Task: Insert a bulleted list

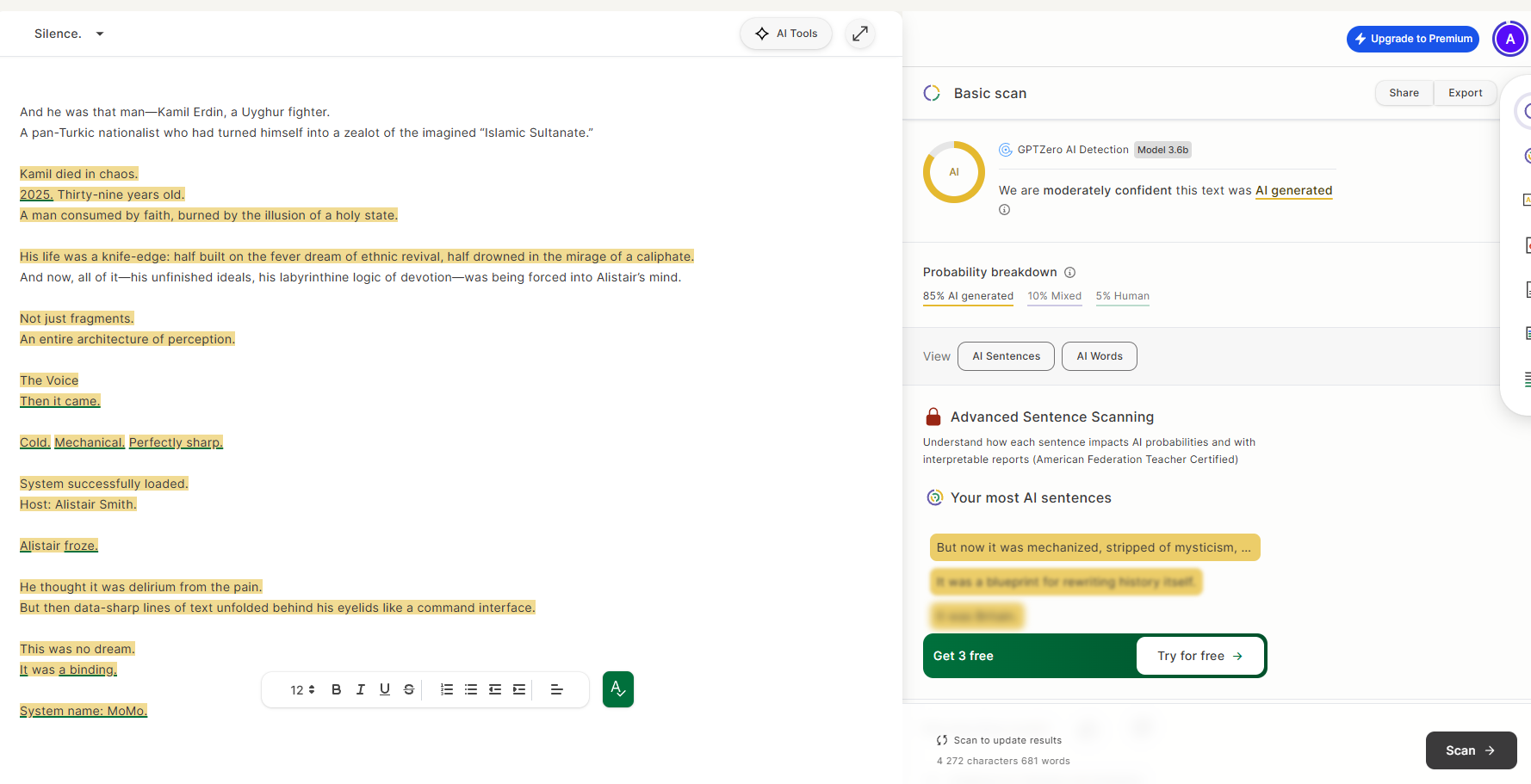Action: 471,689
